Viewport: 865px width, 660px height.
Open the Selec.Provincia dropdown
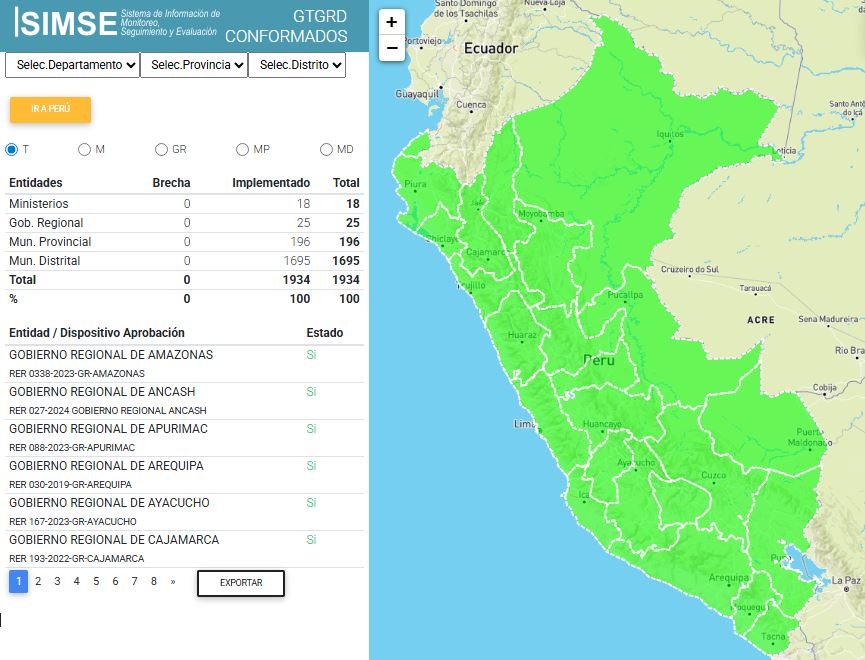[x=194, y=65]
